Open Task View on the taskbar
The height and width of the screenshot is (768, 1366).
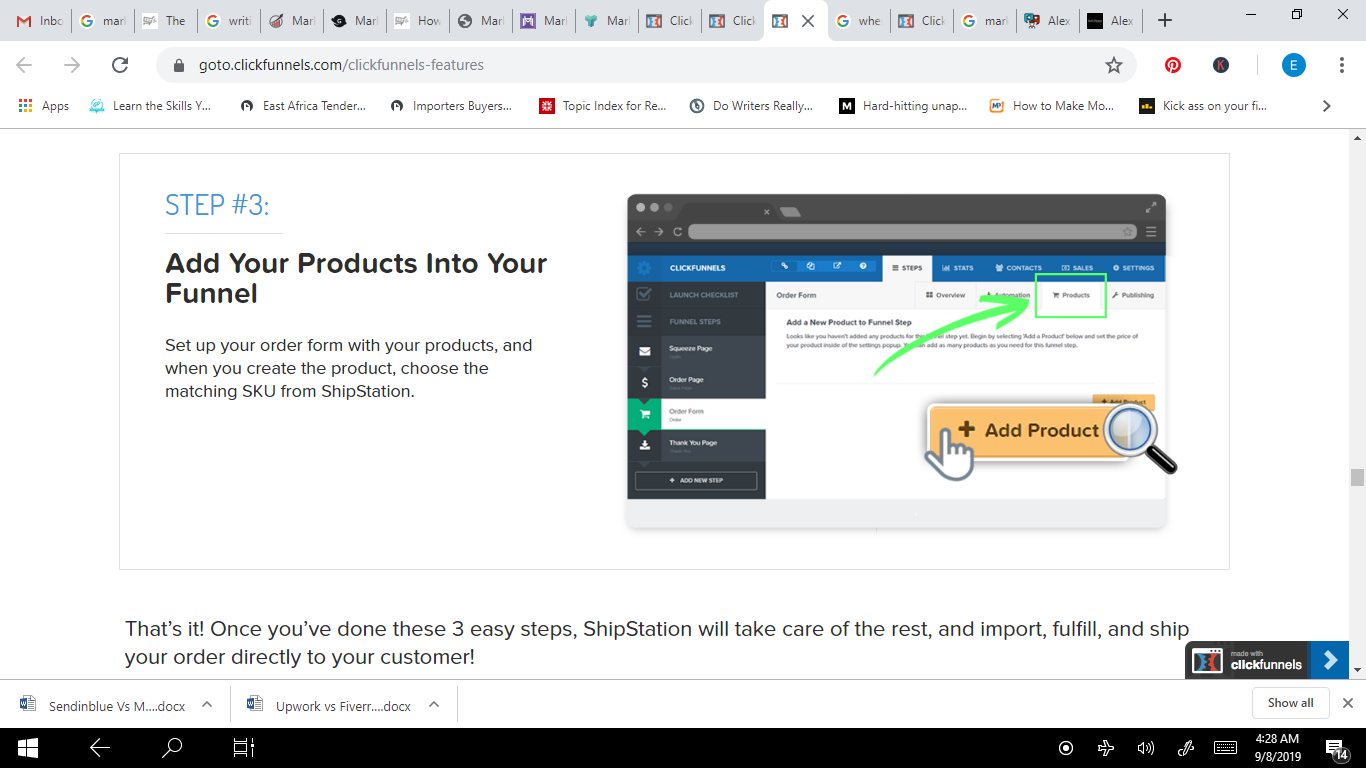click(x=244, y=748)
